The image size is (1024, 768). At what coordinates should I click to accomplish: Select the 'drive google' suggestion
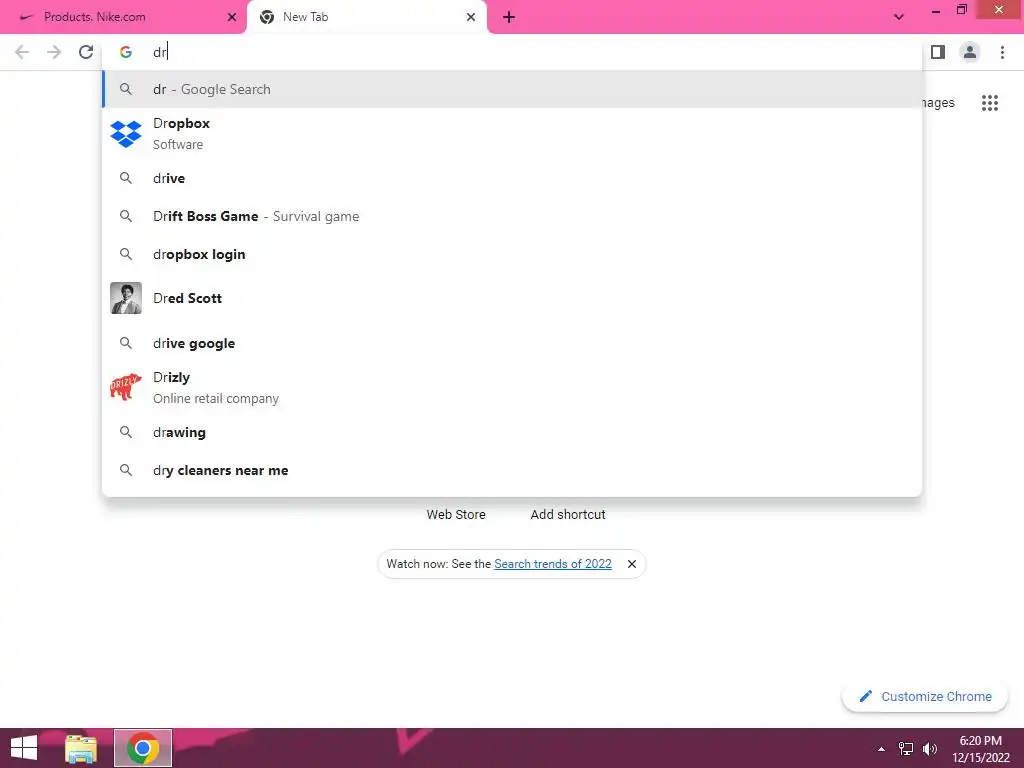coord(512,343)
